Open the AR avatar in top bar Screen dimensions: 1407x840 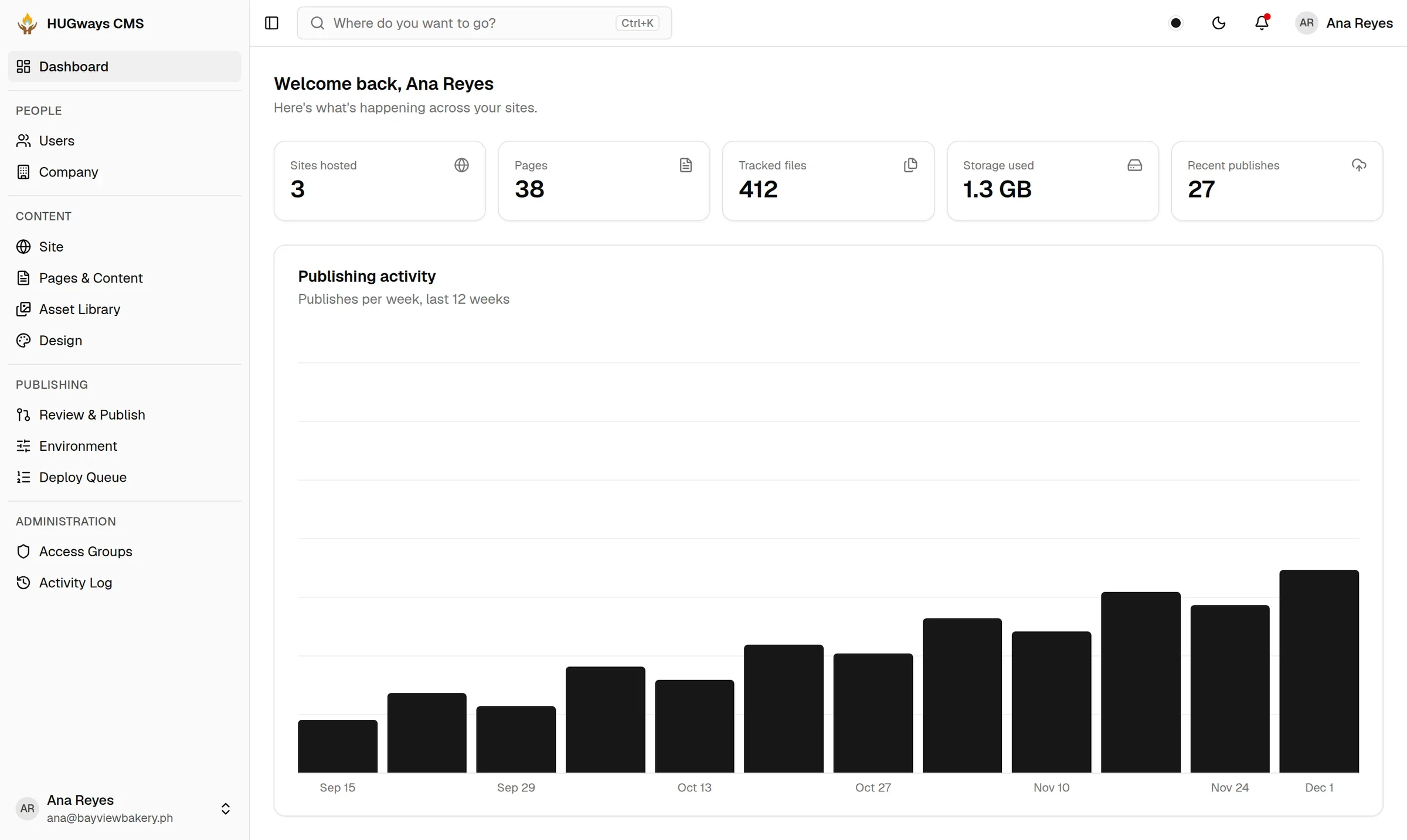coord(1306,23)
